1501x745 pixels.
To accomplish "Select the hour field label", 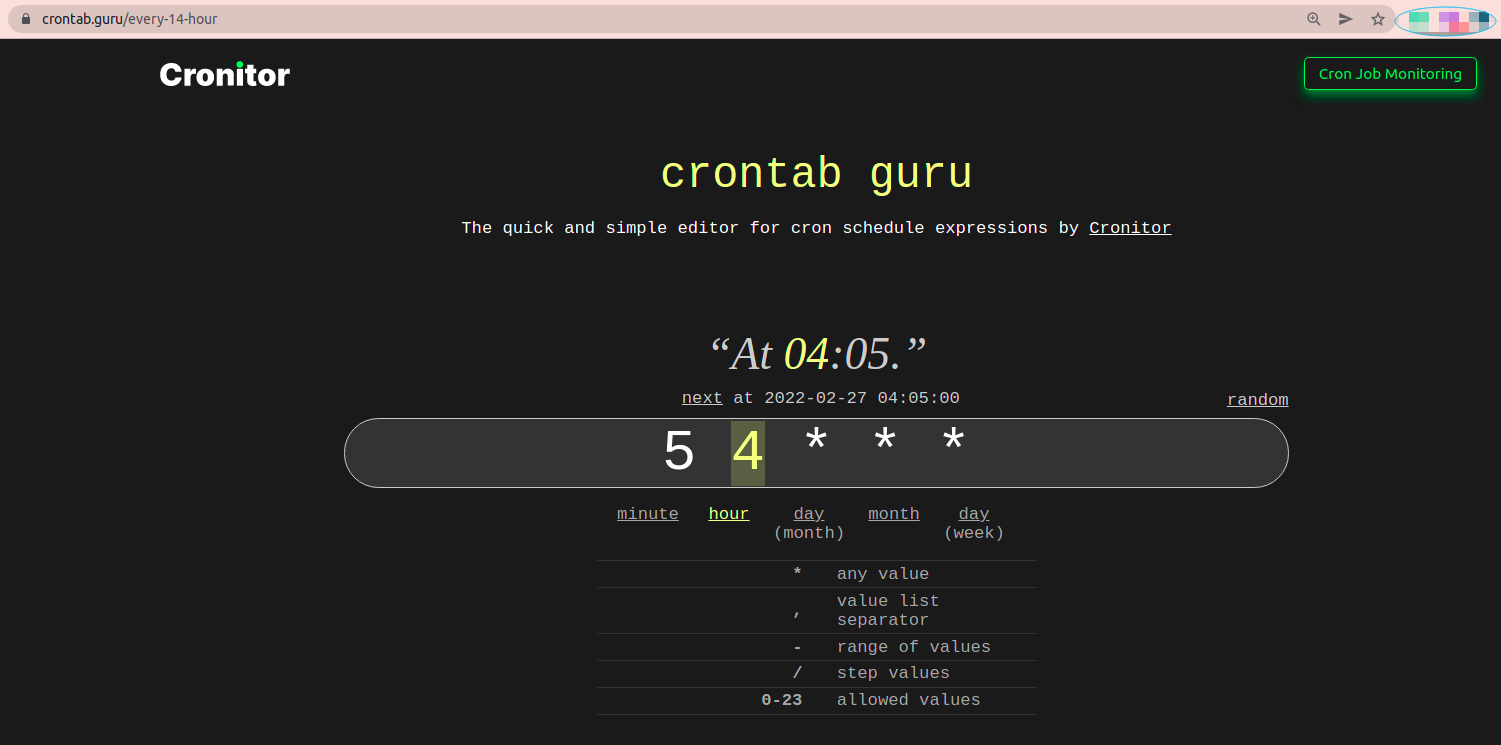I will click(x=729, y=514).
